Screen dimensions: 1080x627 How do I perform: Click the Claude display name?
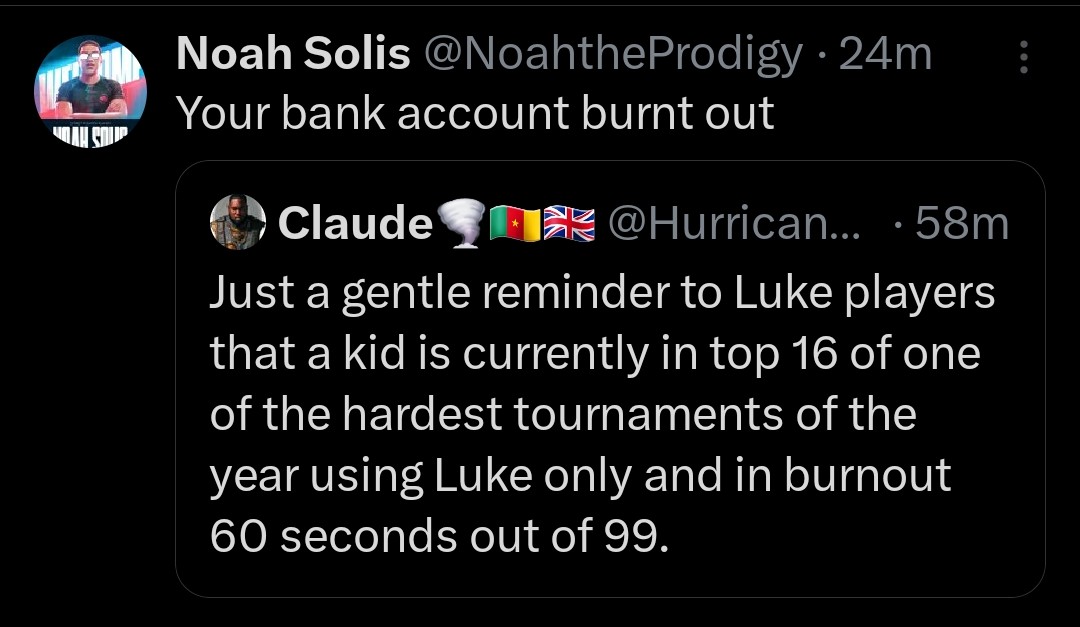(355, 223)
